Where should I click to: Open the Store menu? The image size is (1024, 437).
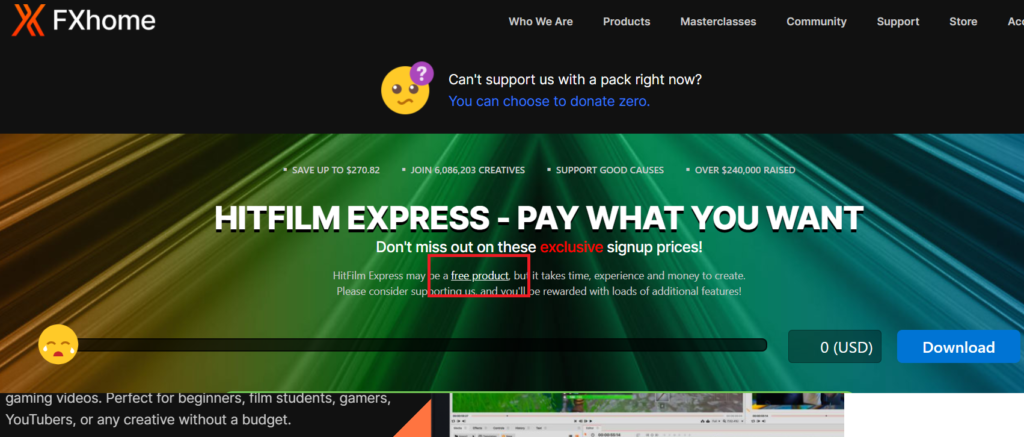point(963,22)
